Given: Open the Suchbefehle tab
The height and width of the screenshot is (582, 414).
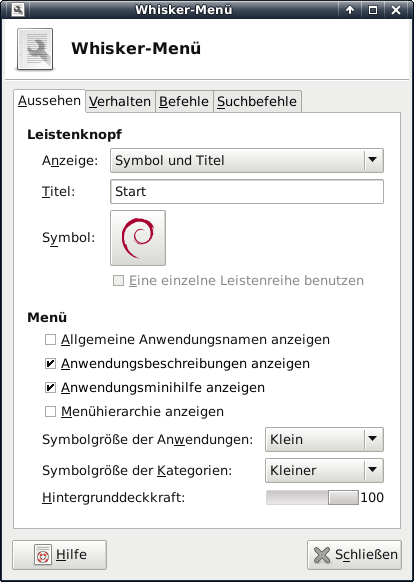Looking at the screenshot, I should pos(257,101).
